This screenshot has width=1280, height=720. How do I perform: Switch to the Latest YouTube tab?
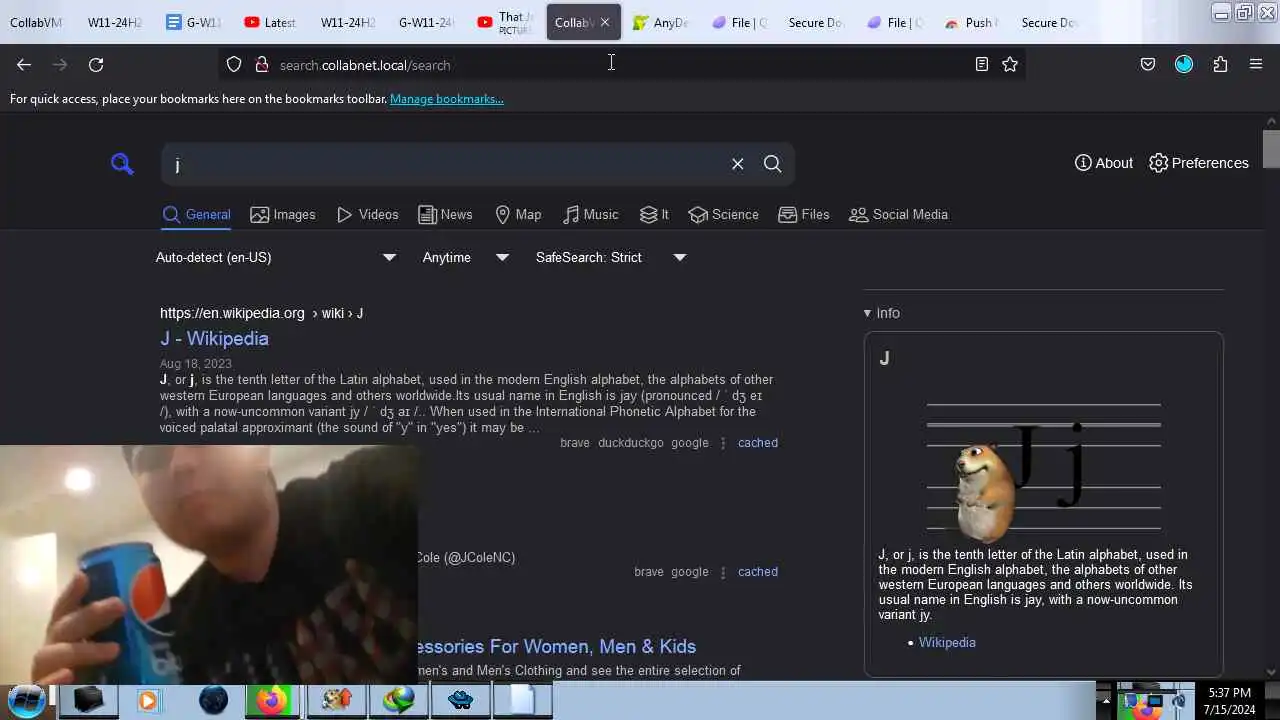pyautogui.click(x=271, y=22)
